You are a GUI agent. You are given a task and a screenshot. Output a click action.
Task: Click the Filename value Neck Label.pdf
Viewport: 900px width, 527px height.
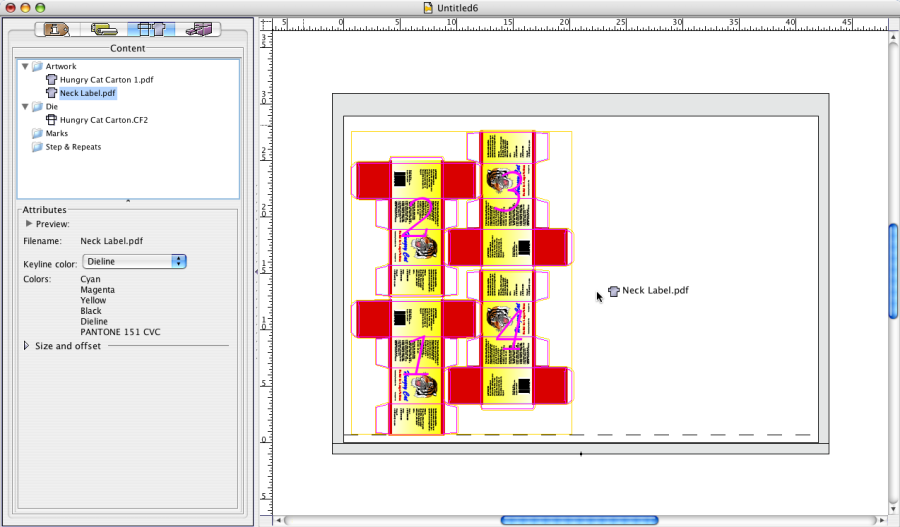tap(111, 241)
